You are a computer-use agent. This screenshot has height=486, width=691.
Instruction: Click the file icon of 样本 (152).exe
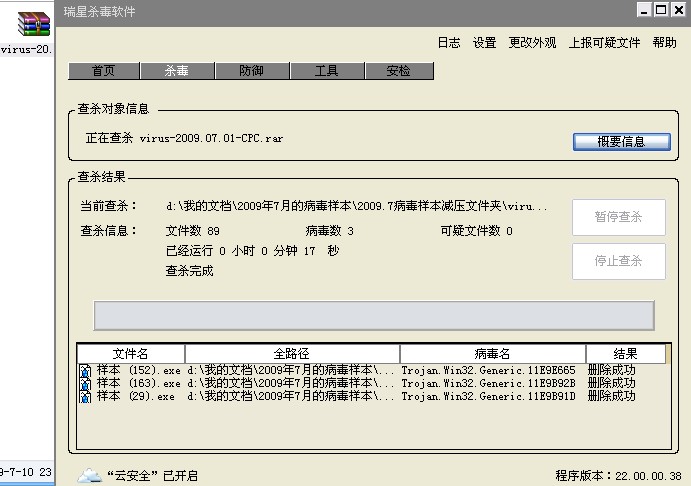click(85, 371)
